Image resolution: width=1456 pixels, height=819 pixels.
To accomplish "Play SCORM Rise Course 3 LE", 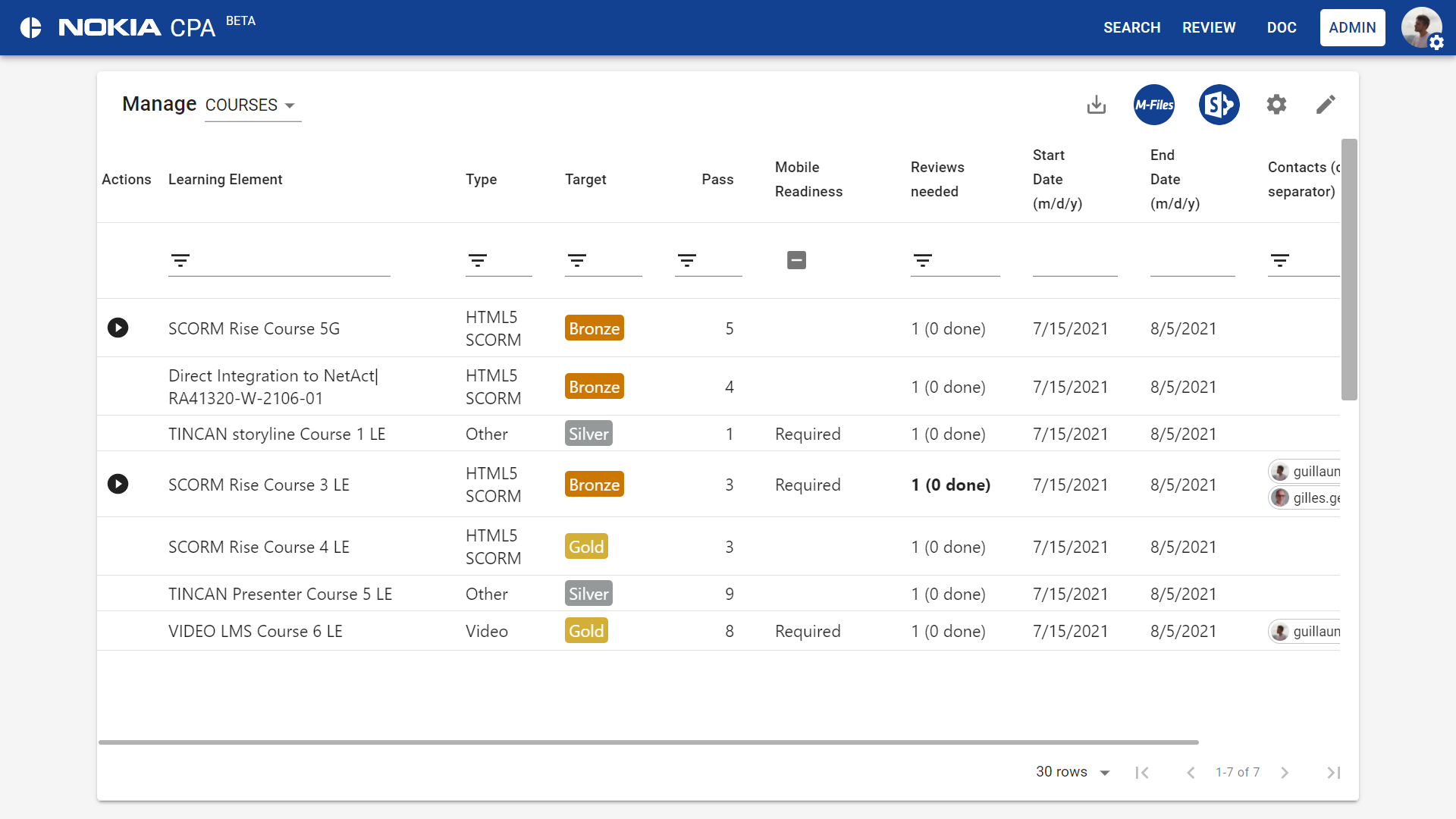I will coord(118,484).
